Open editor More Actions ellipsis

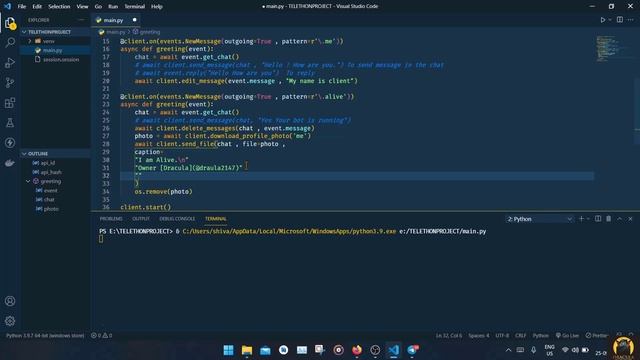[x=631, y=20]
